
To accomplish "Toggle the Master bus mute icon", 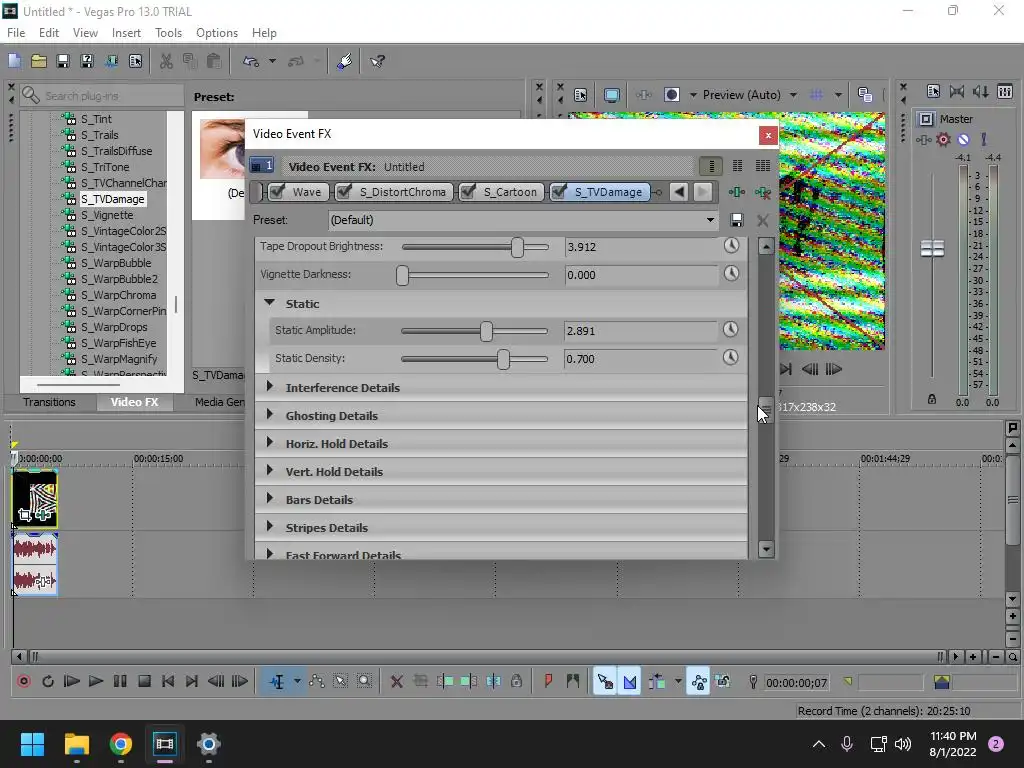I will tap(963, 139).
